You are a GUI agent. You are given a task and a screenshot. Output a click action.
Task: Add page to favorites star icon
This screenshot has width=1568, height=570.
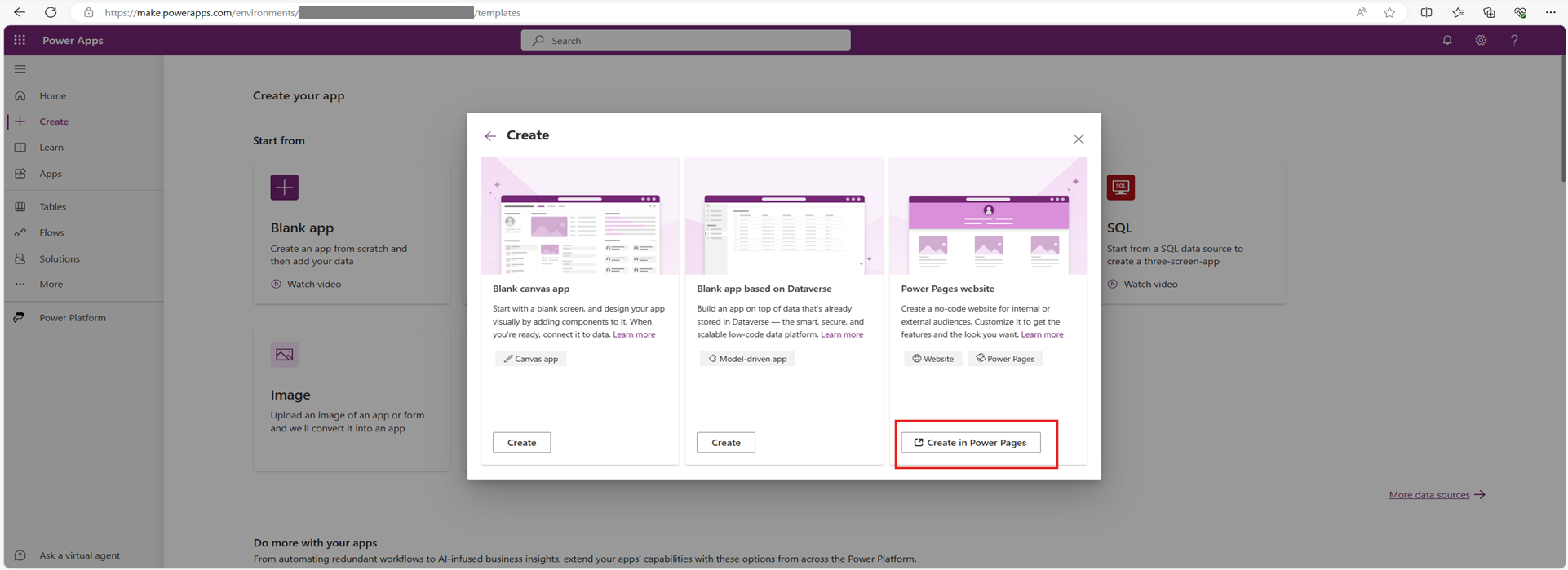(x=1389, y=12)
